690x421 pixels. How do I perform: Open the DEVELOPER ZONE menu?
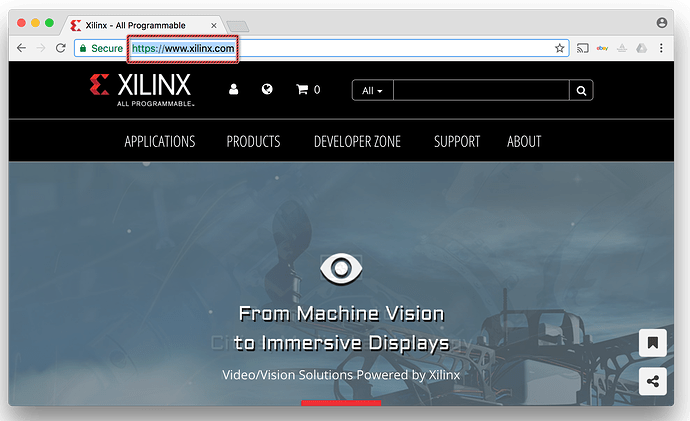coord(357,142)
